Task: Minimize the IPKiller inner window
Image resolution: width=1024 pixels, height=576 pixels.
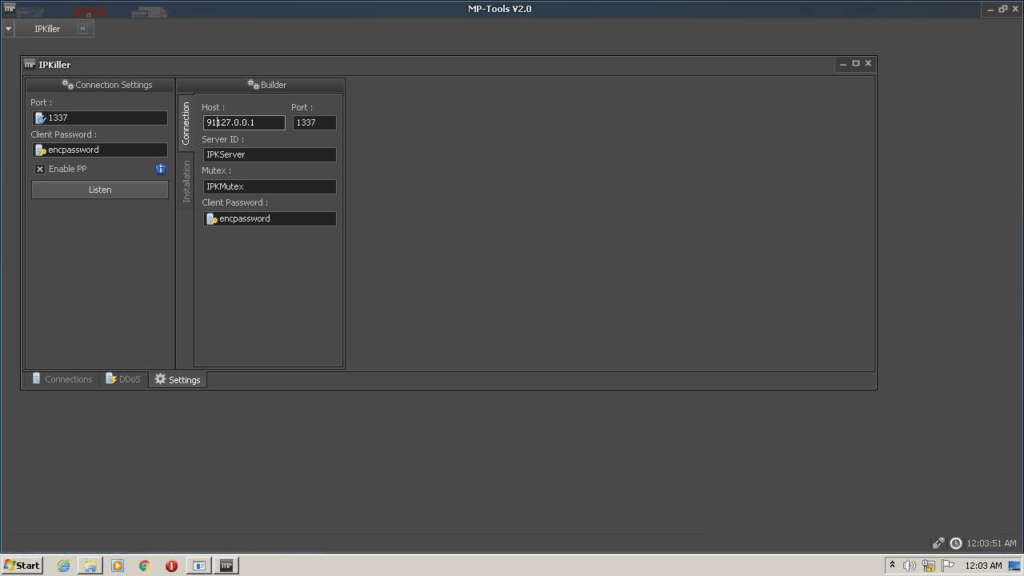Action: click(843, 64)
